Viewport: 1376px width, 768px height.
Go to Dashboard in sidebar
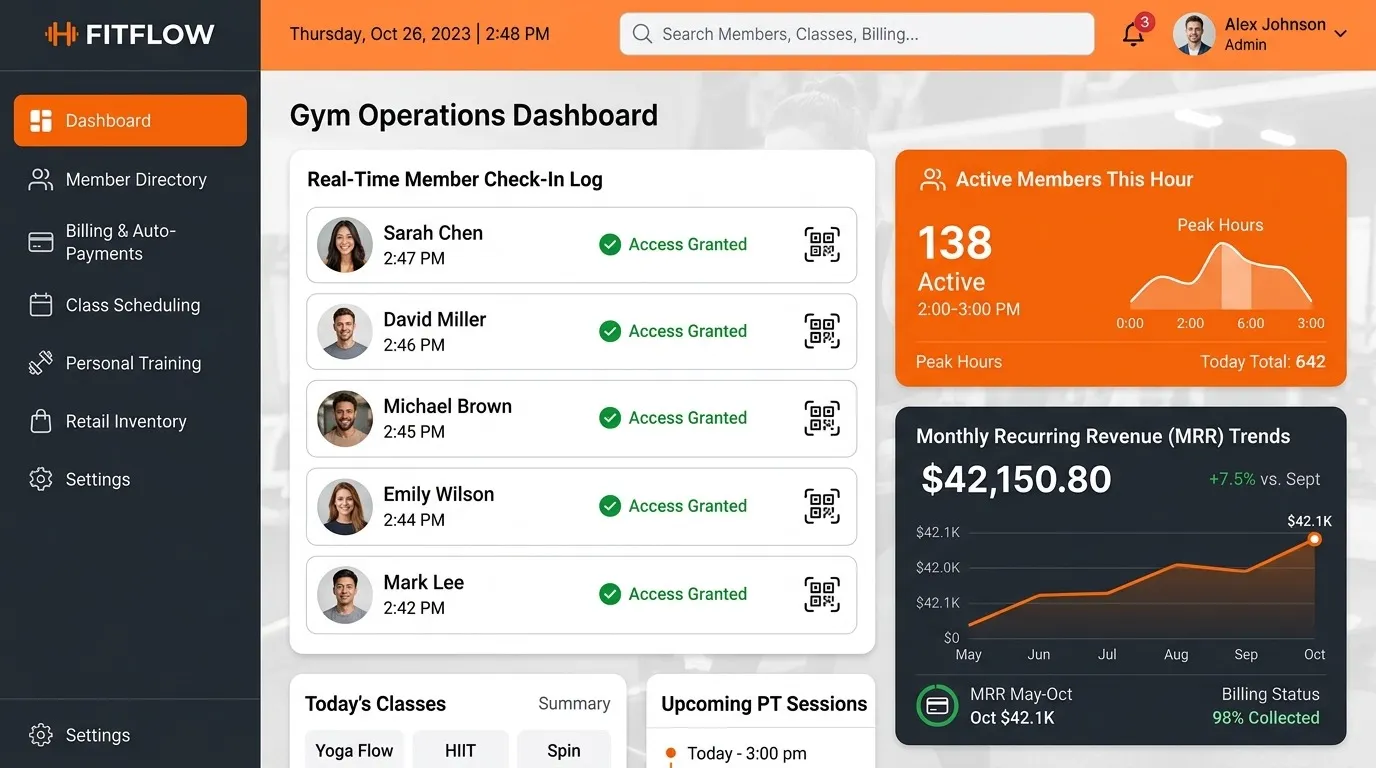point(130,121)
